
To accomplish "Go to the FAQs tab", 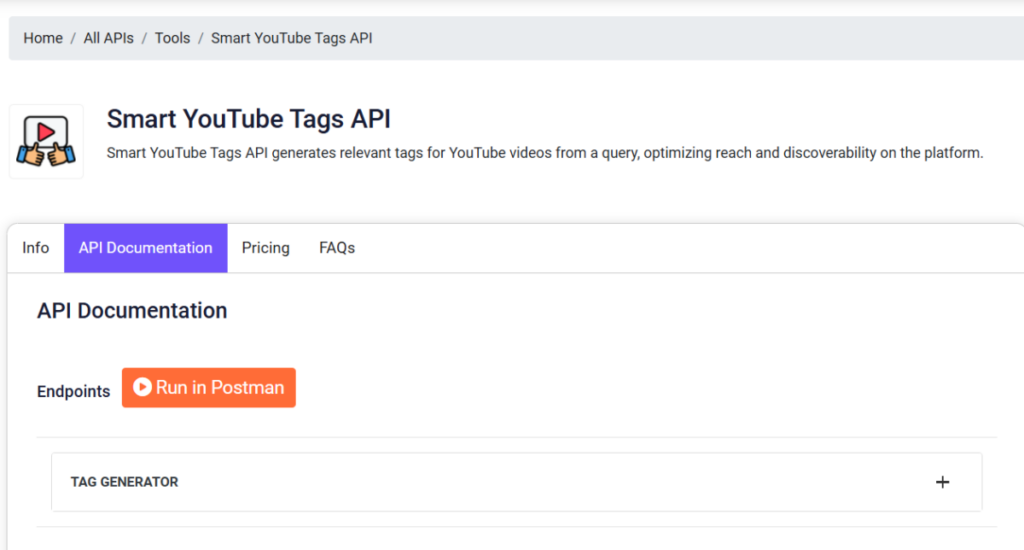I will tap(337, 248).
